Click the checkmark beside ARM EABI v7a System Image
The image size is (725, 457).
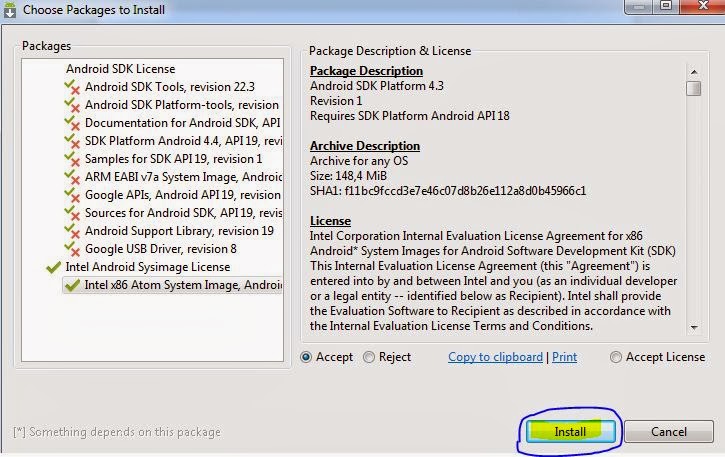[72, 177]
